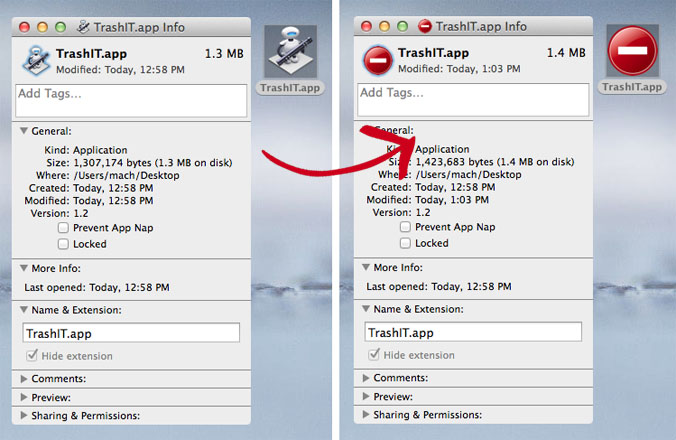676x440 pixels.
Task: Expand Sharing & Permissions in the right window
Action: tap(366, 414)
